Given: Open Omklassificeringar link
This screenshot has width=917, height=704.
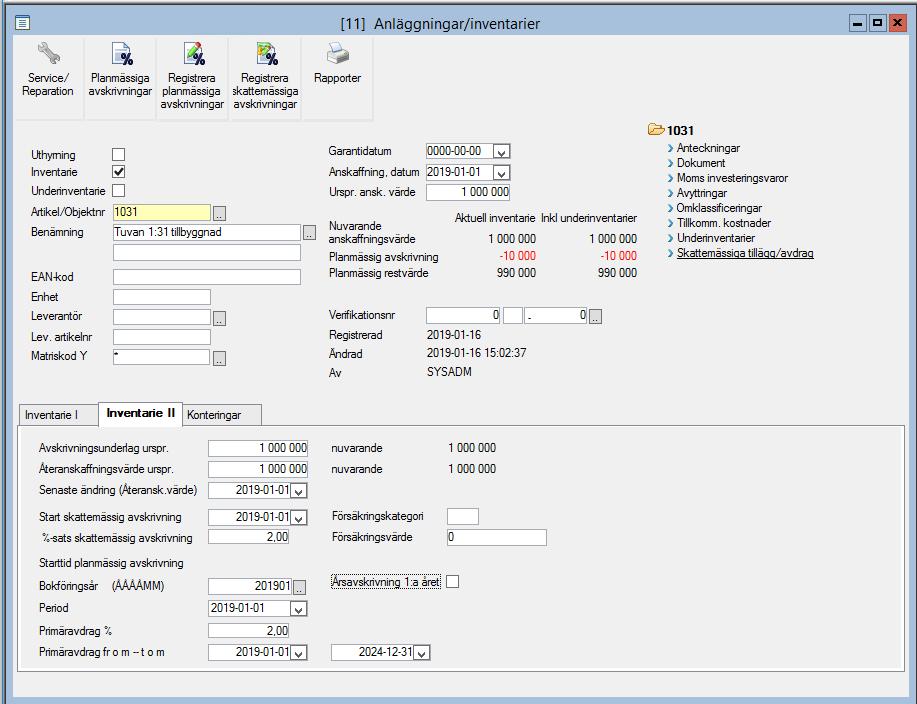Looking at the screenshot, I should (x=719, y=208).
